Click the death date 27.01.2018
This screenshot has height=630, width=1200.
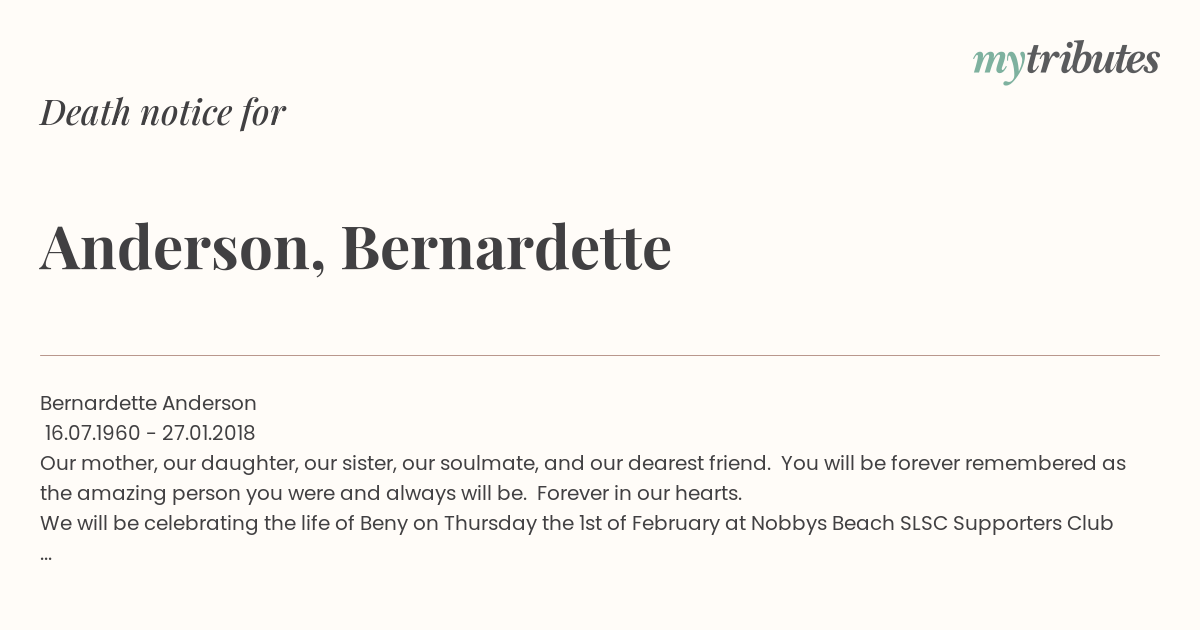pos(208,433)
